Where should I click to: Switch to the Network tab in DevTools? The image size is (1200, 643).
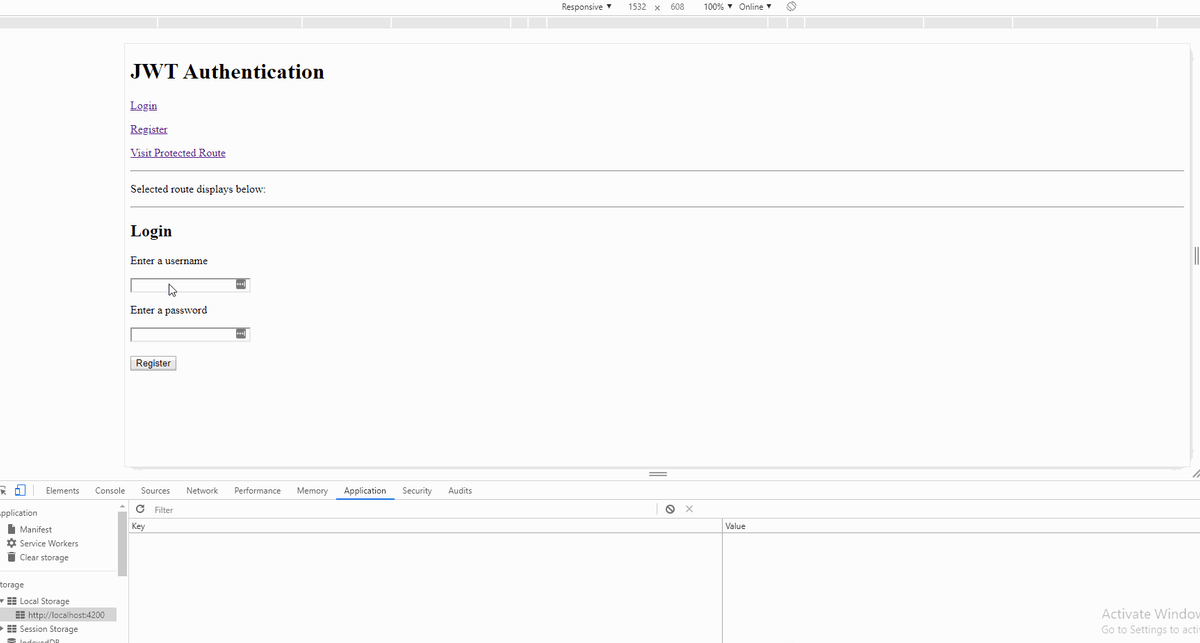click(202, 490)
